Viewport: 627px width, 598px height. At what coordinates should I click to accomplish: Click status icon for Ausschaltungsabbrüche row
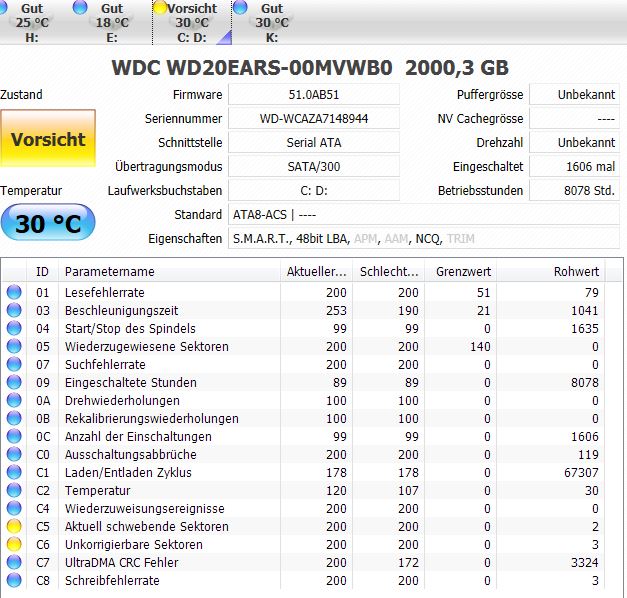14,454
